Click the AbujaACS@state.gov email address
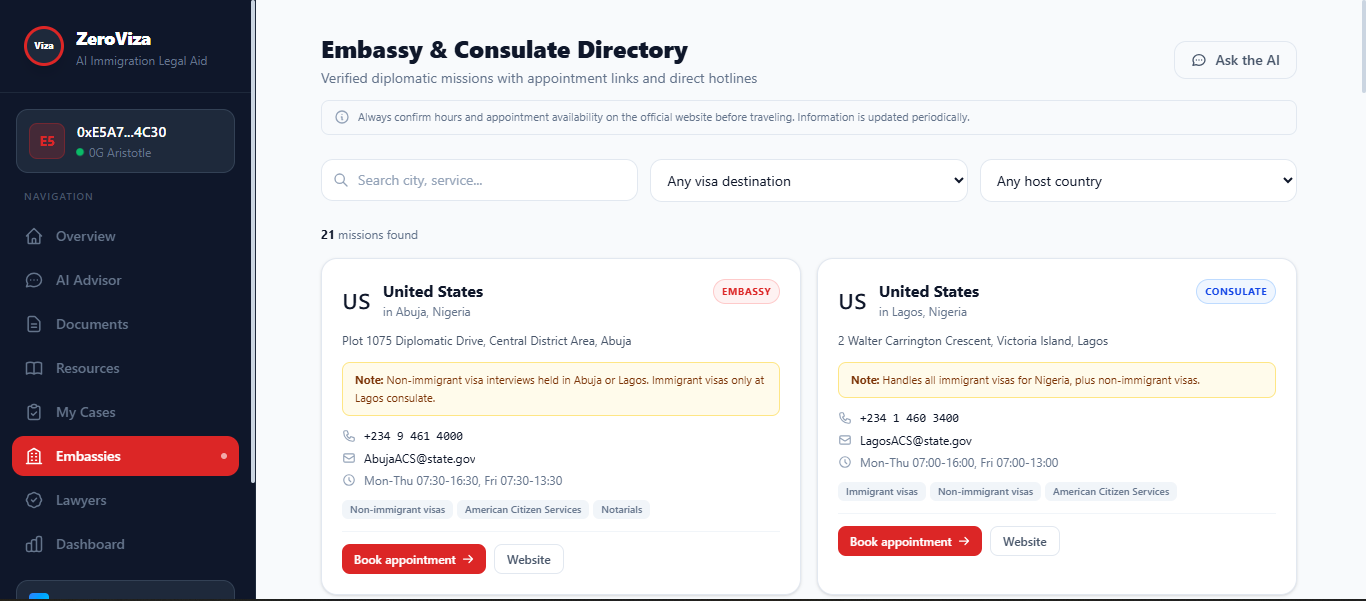Screen dimensions: 1366x601 (420, 459)
